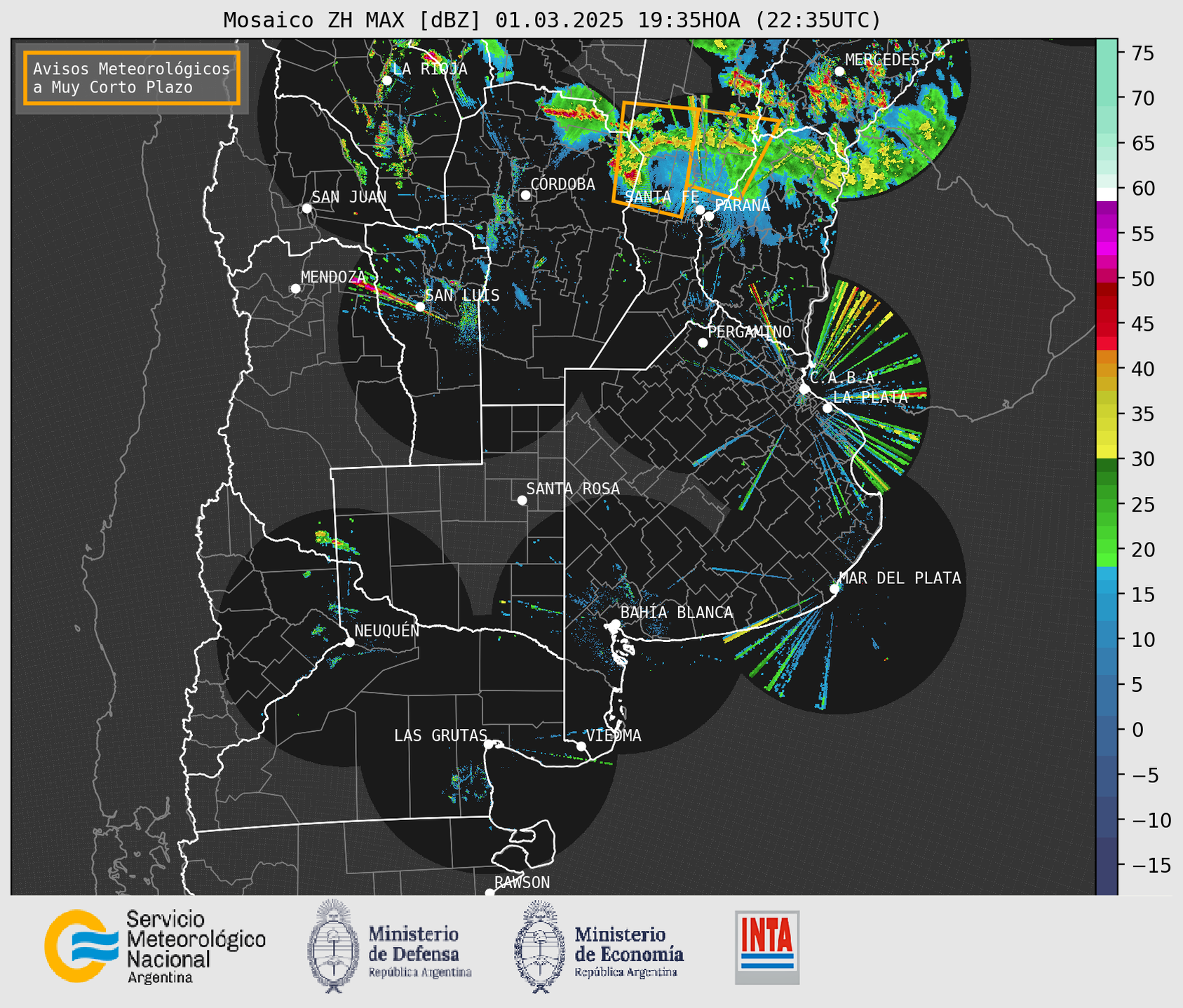Click the SAN JUAN city marker dot
Viewport: 1183px width, 1008px height.
tap(306, 208)
